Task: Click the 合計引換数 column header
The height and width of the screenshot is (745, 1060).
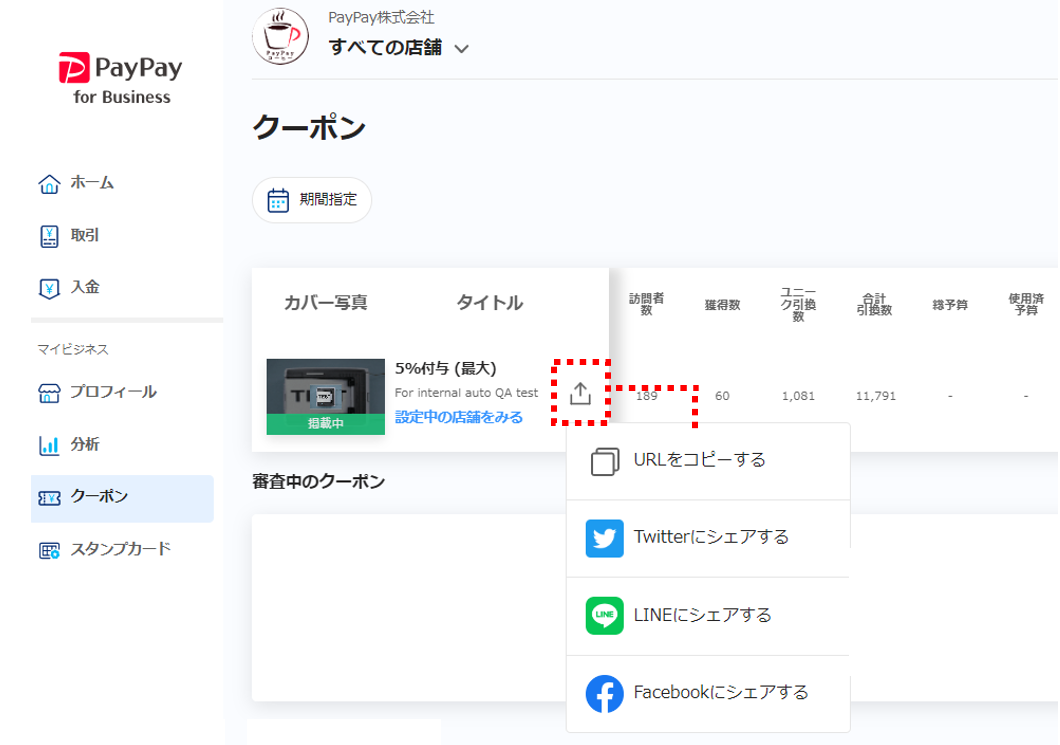Action: (x=874, y=304)
